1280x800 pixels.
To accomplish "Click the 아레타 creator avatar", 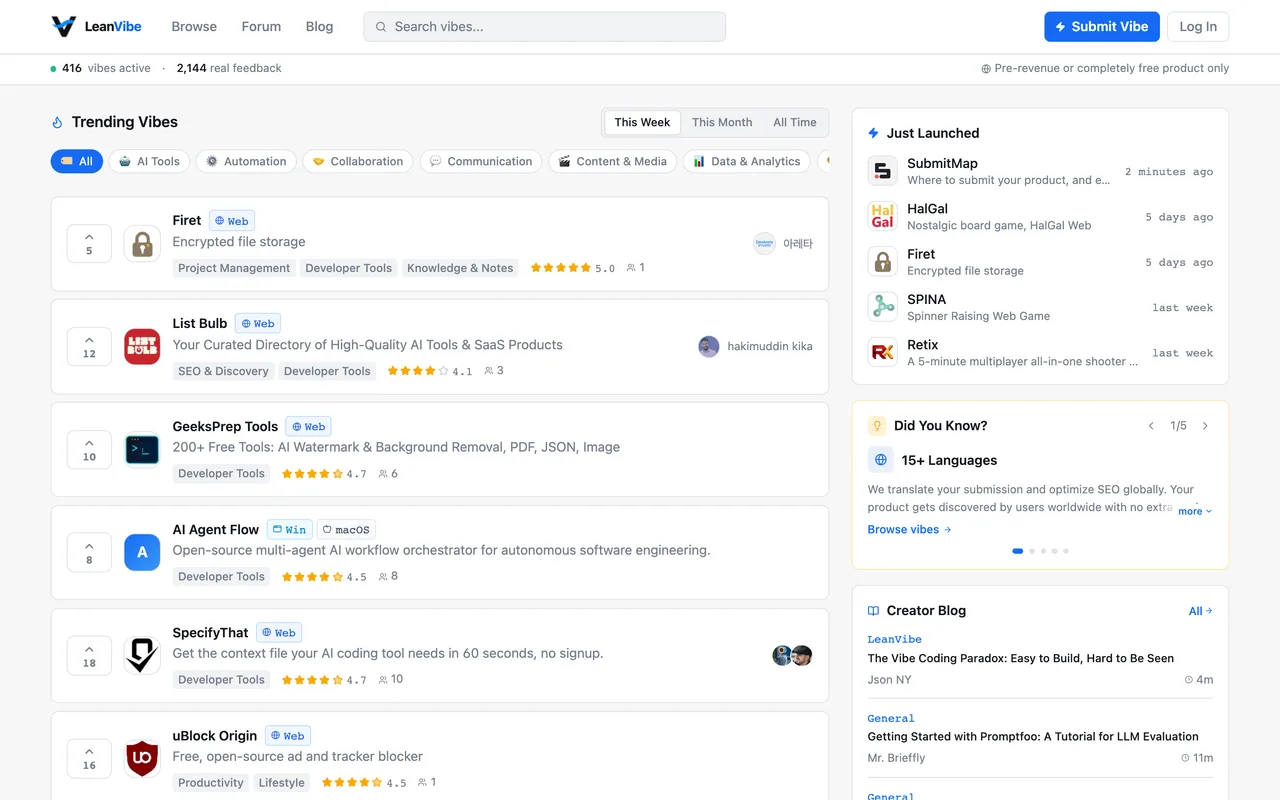I will coord(765,244).
